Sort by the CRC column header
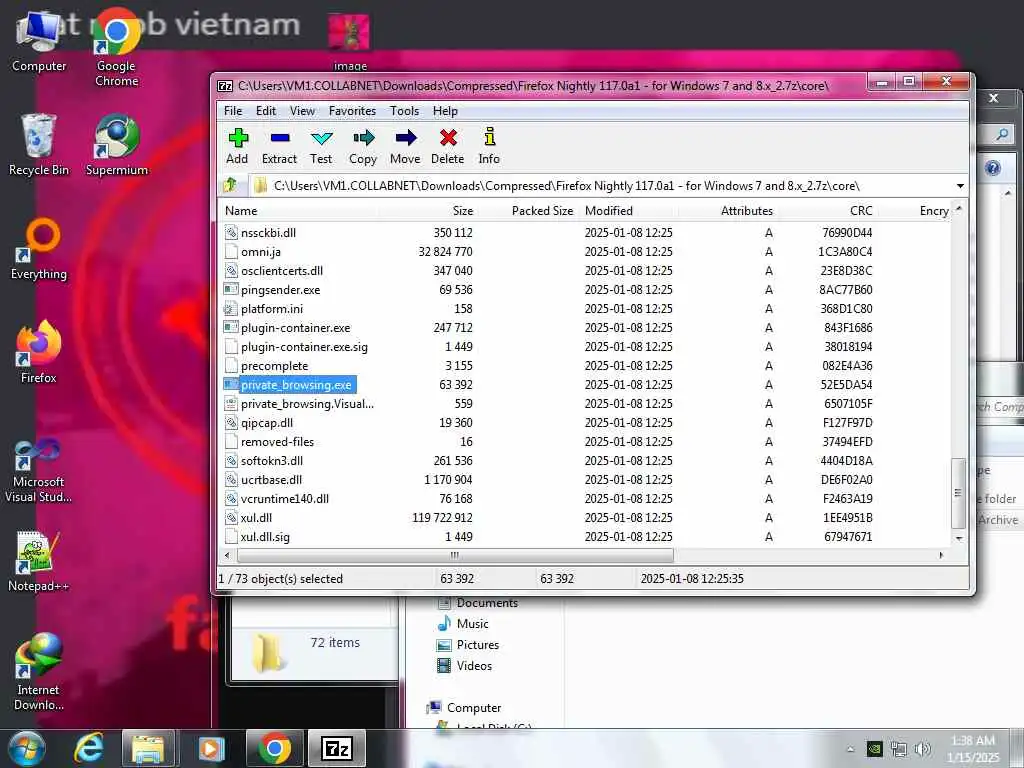1024x768 pixels. click(x=827, y=211)
